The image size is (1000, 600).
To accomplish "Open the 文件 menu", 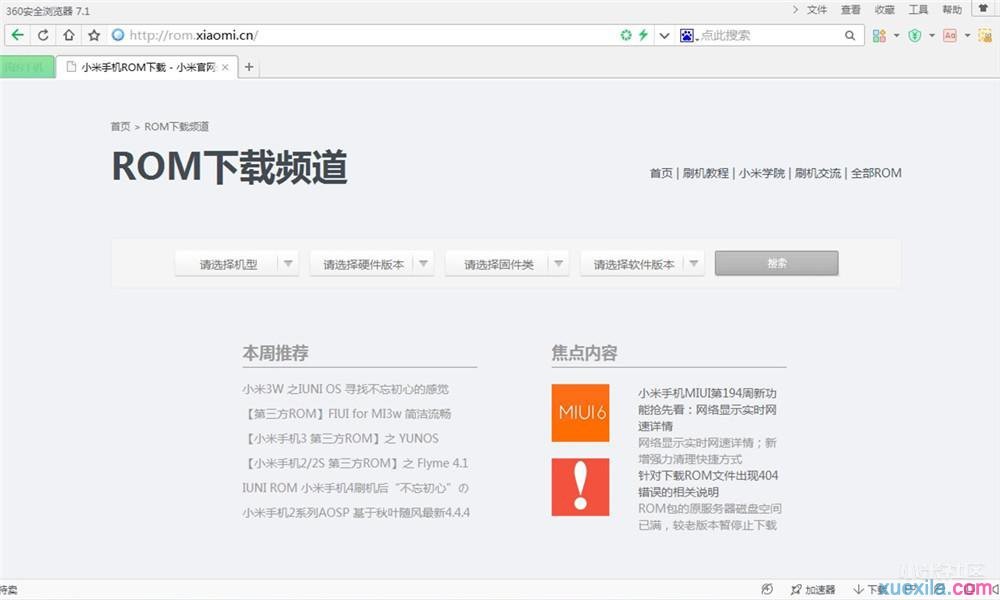I will [x=816, y=10].
